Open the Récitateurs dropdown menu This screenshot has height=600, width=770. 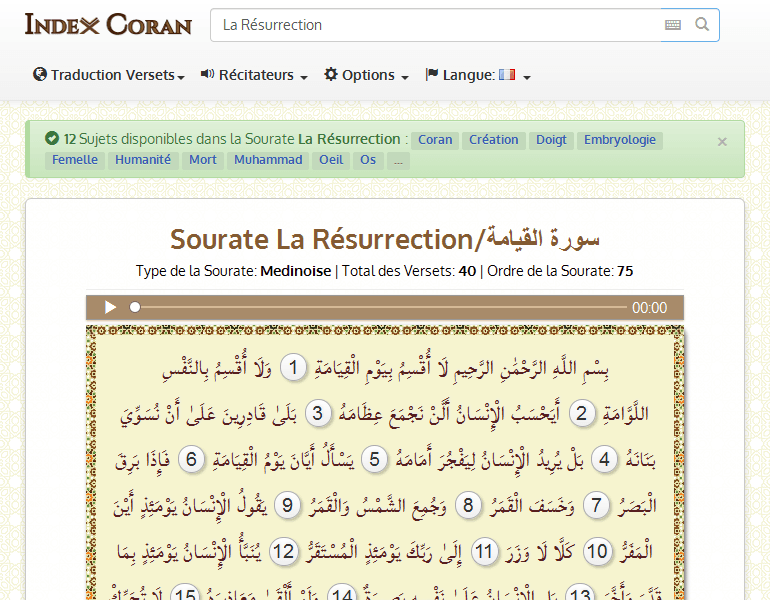pyautogui.click(x=254, y=75)
